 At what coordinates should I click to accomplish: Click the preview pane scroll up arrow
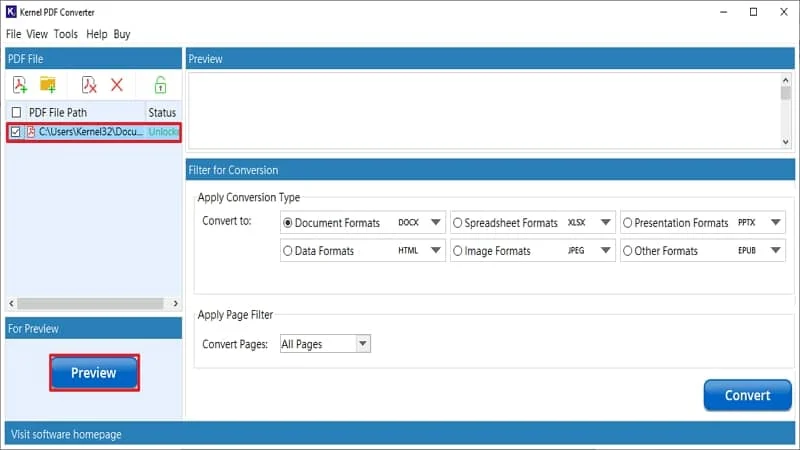[786, 80]
